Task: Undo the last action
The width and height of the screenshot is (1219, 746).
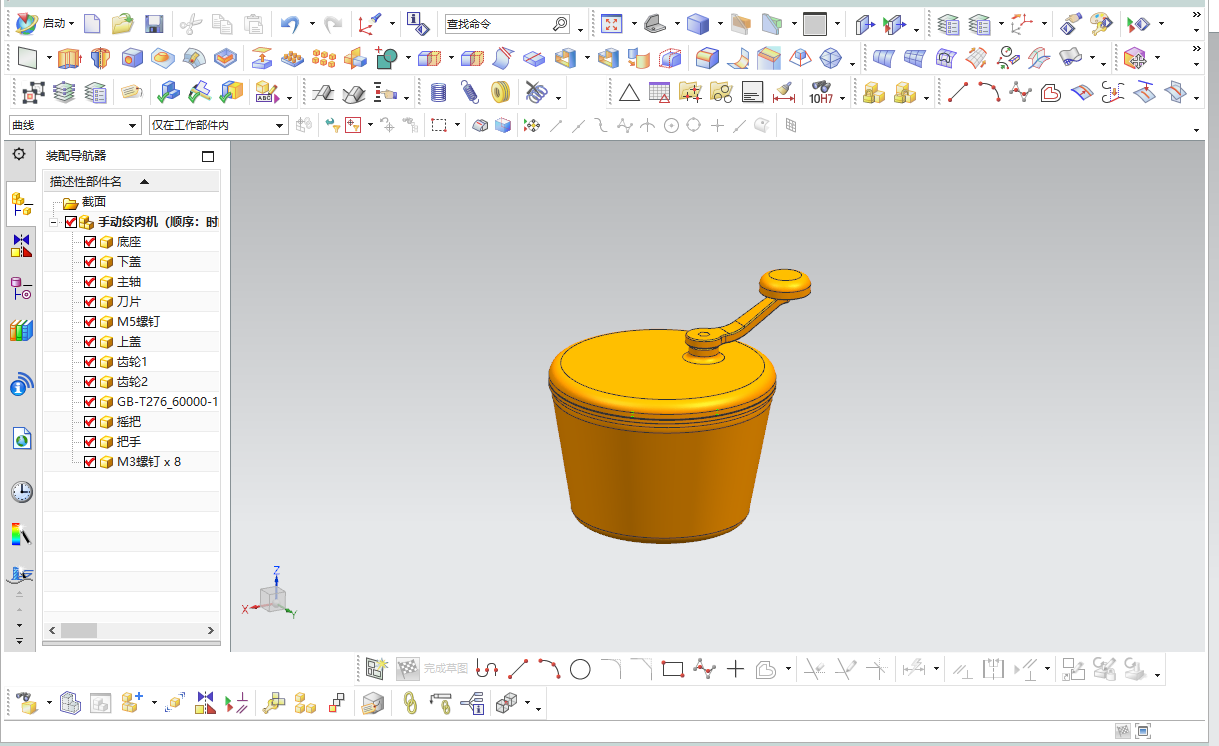Action: (x=289, y=23)
